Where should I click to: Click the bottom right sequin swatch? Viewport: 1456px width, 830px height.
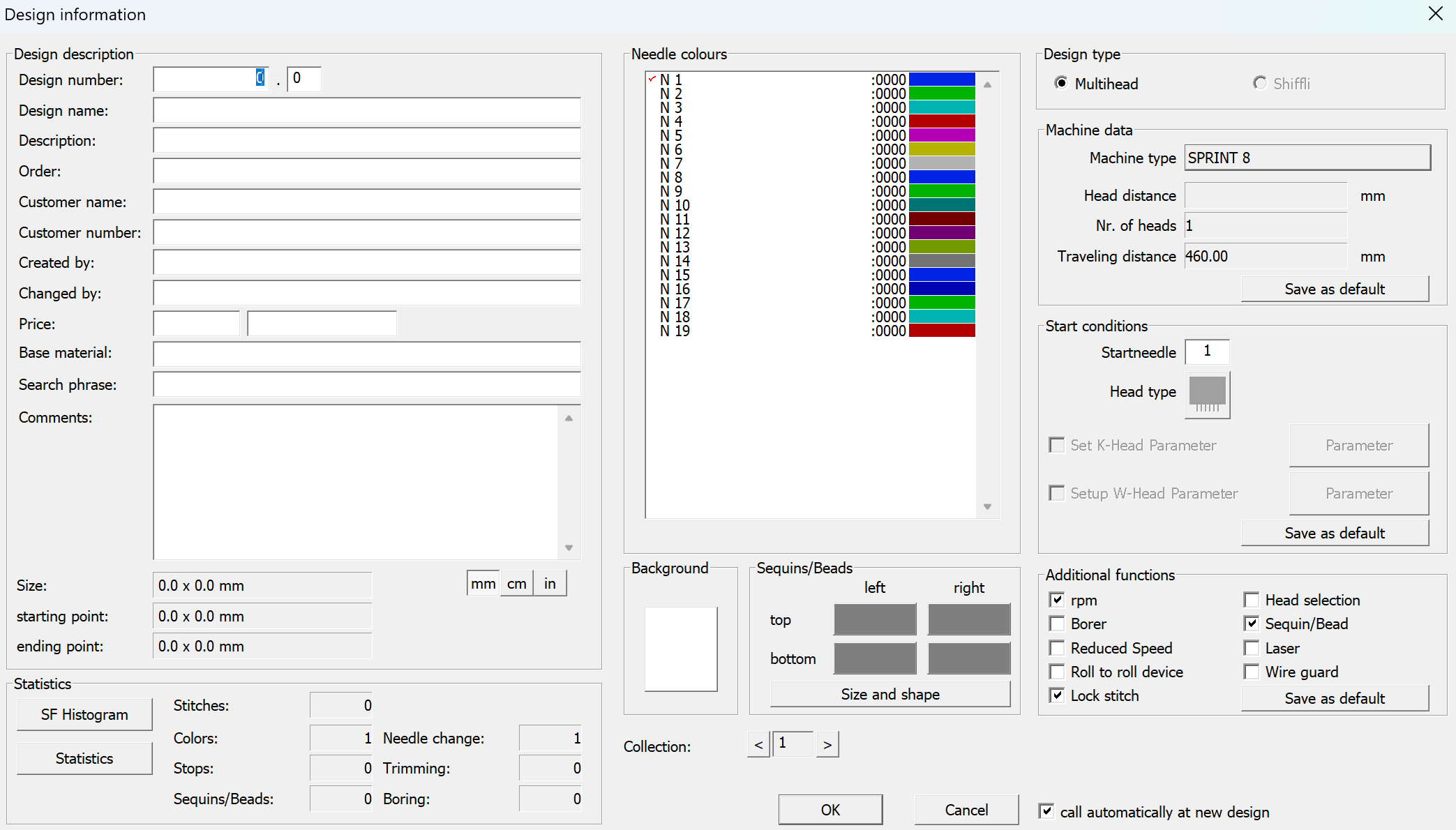[968, 658]
